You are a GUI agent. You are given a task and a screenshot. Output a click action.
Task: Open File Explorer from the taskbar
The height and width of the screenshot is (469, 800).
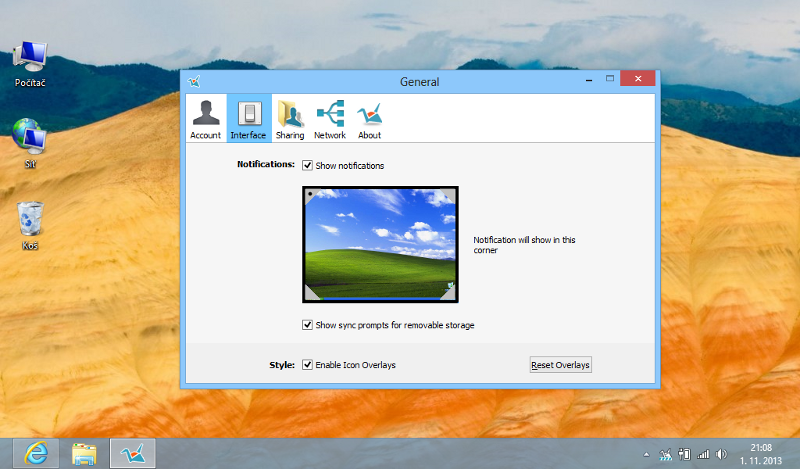85,453
